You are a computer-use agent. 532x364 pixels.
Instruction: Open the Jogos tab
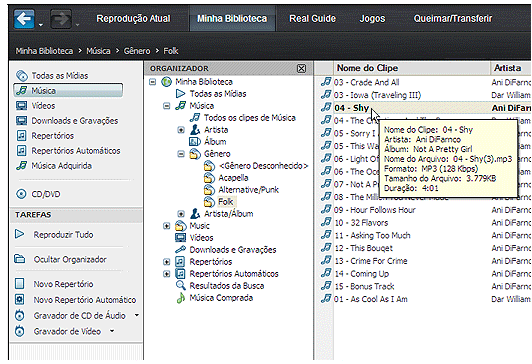pyautogui.click(x=372, y=19)
